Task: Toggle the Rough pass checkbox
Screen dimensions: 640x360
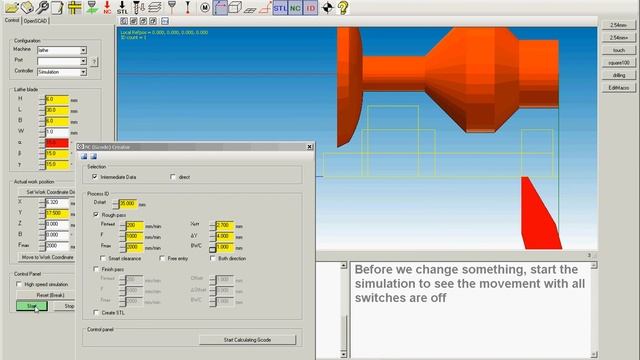Action: [96, 215]
